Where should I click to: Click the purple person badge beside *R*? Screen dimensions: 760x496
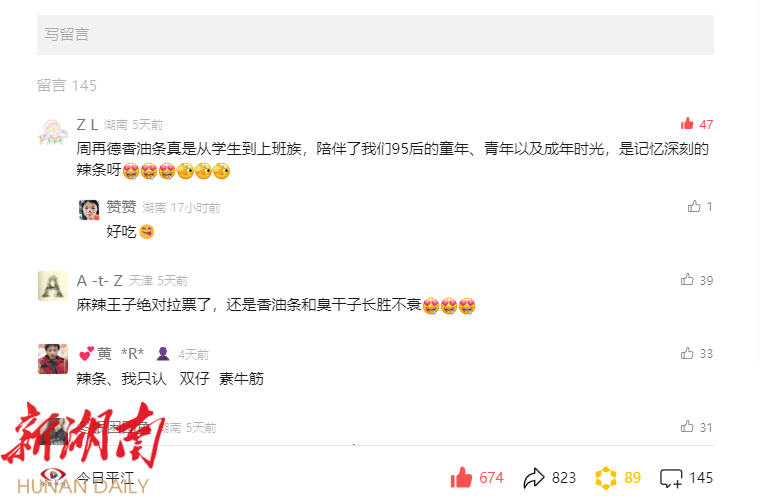[x=163, y=354]
